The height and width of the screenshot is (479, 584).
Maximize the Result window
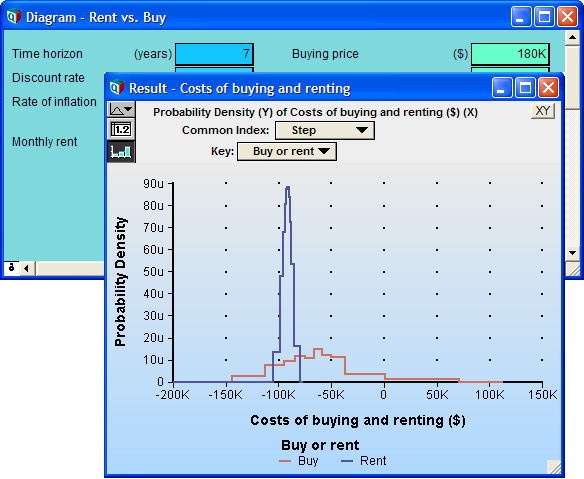tap(525, 88)
